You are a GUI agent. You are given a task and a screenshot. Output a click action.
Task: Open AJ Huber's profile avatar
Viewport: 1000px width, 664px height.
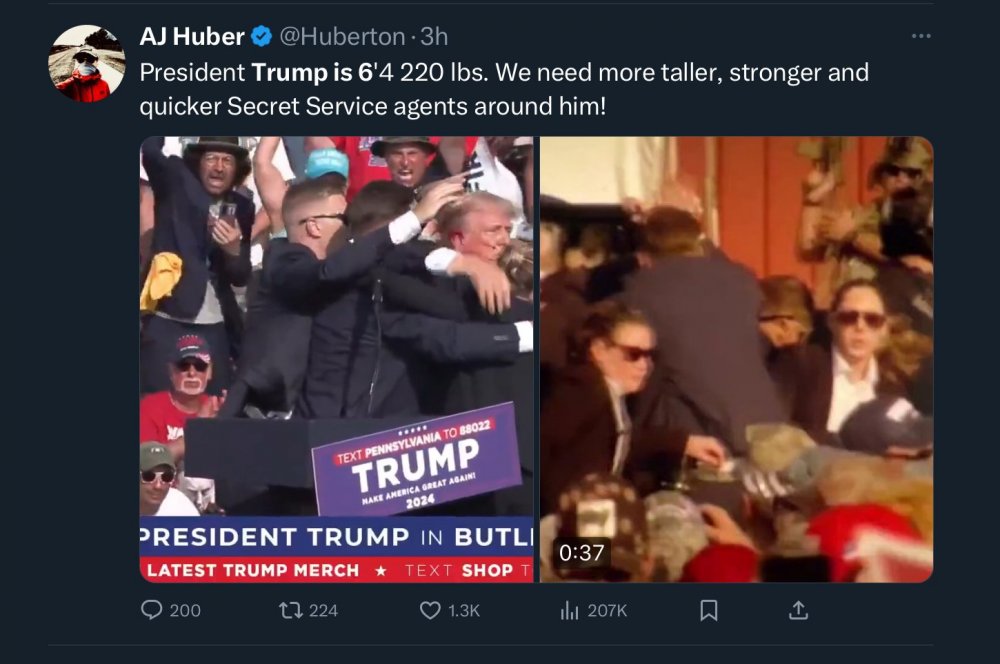[x=87, y=63]
